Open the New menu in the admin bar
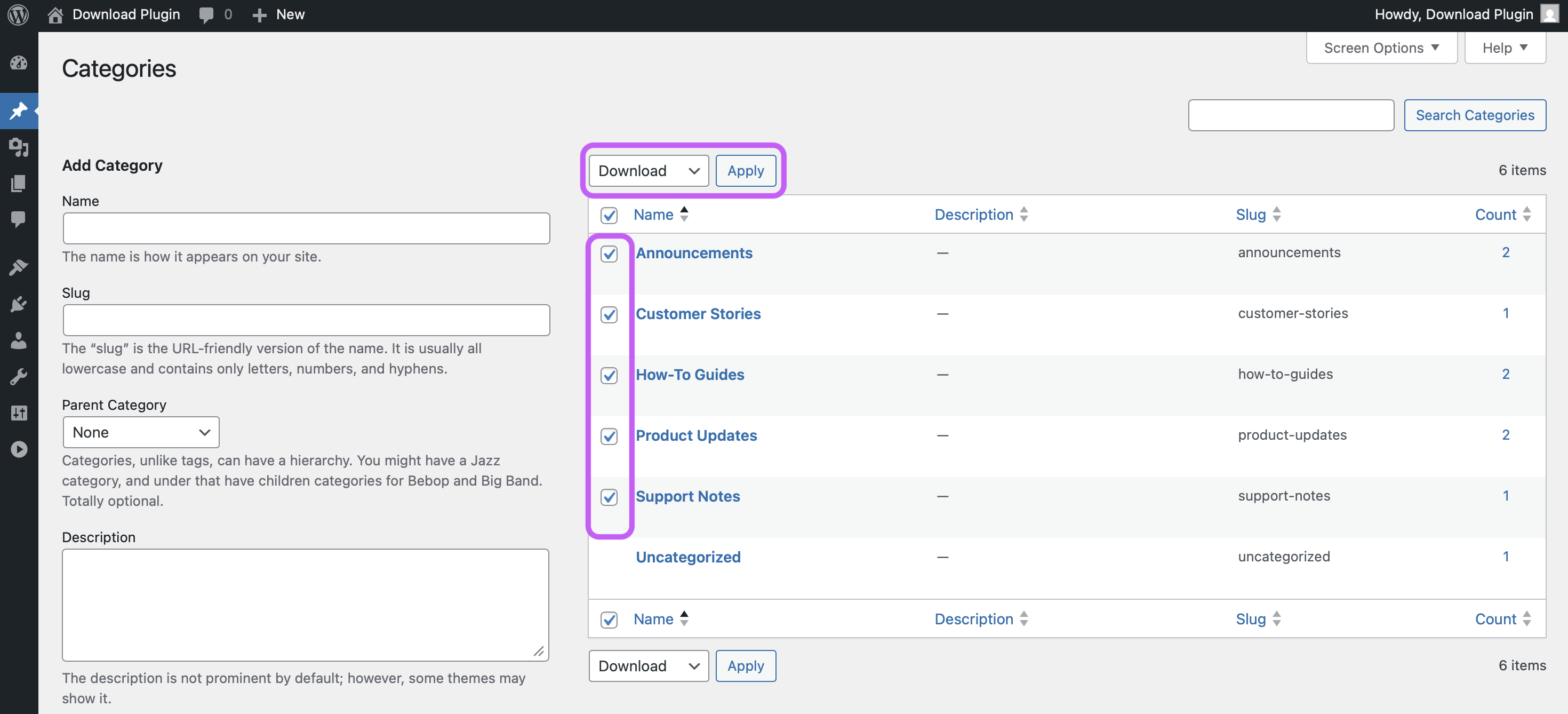 pyautogui.click(x=278, y=14)
